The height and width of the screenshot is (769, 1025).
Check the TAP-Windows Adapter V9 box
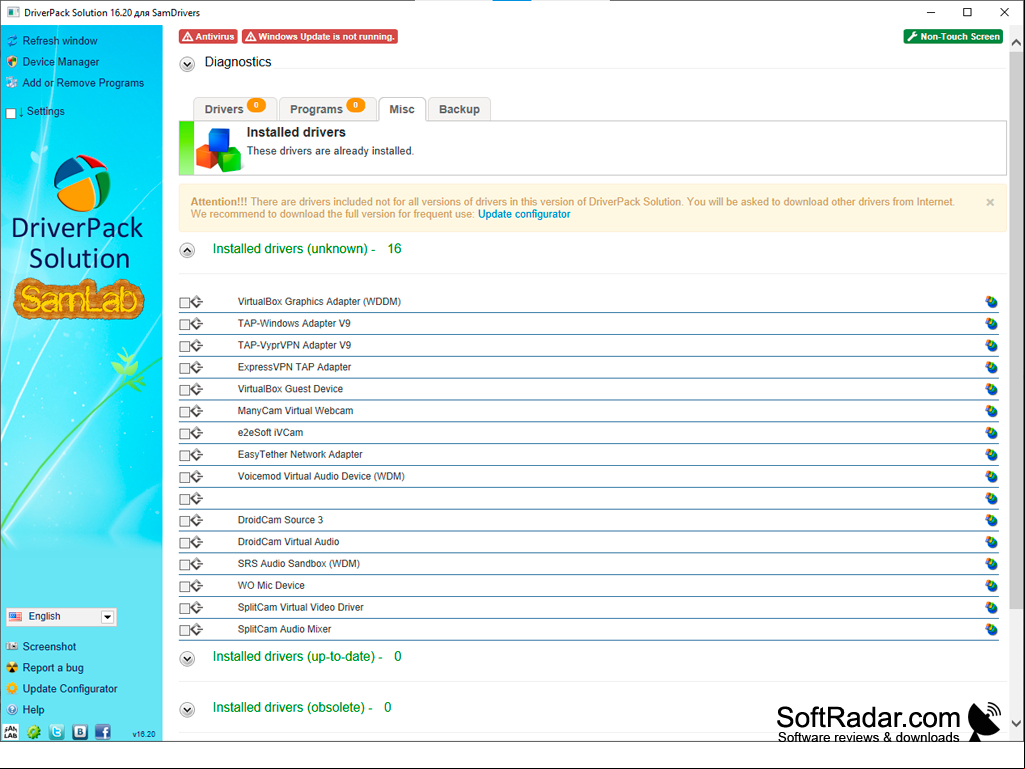pyautogui.click(x=184, y=324)
